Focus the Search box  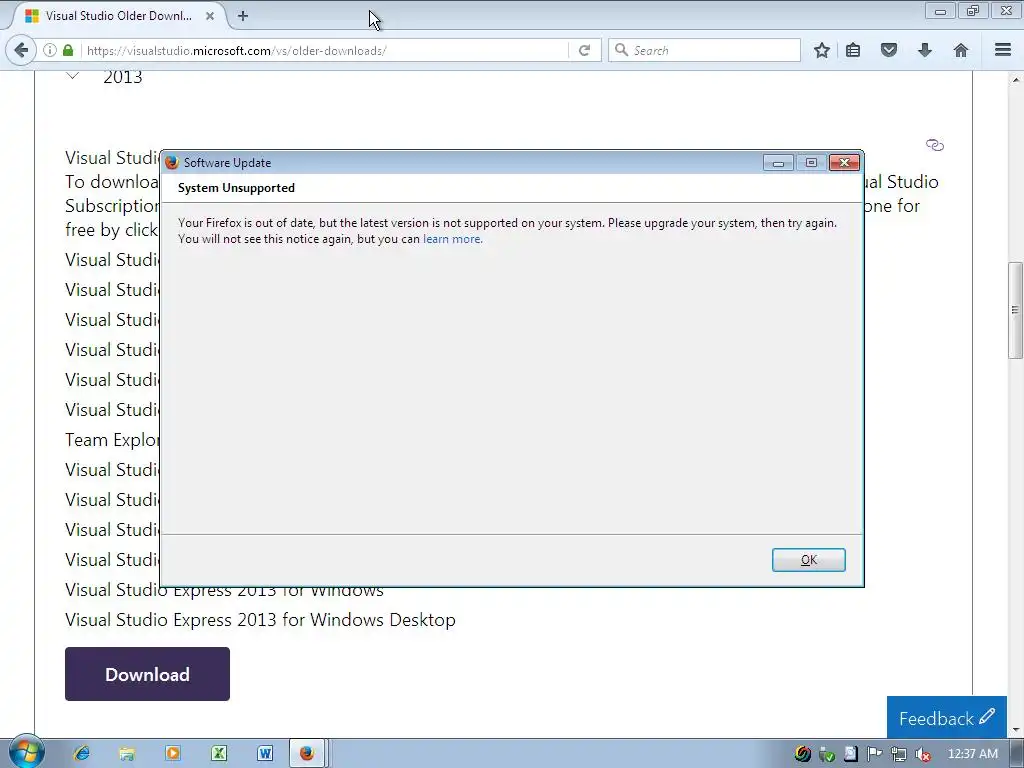704,50
